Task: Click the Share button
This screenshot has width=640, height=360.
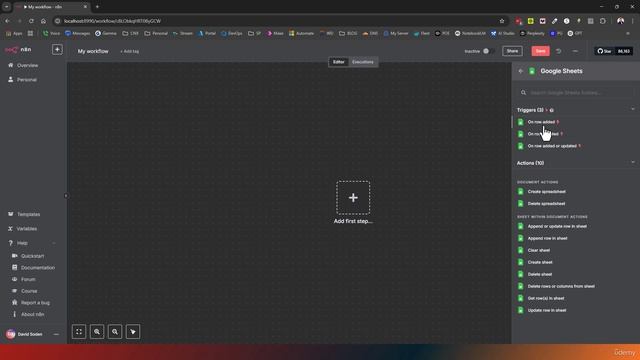Action: click(x=512, y=51)
